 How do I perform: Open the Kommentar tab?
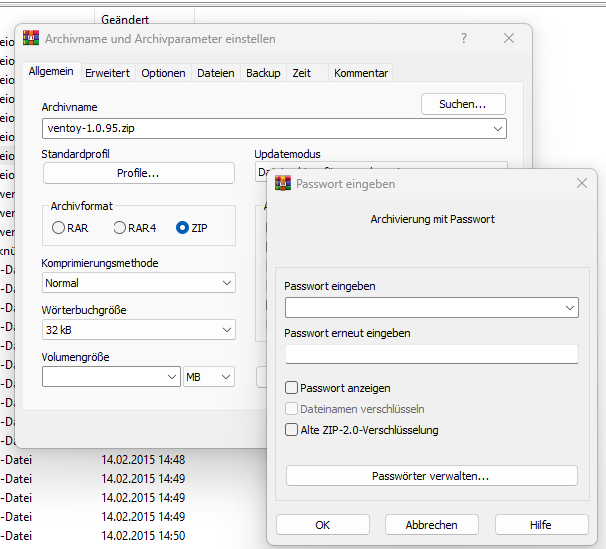click(361, 73)
